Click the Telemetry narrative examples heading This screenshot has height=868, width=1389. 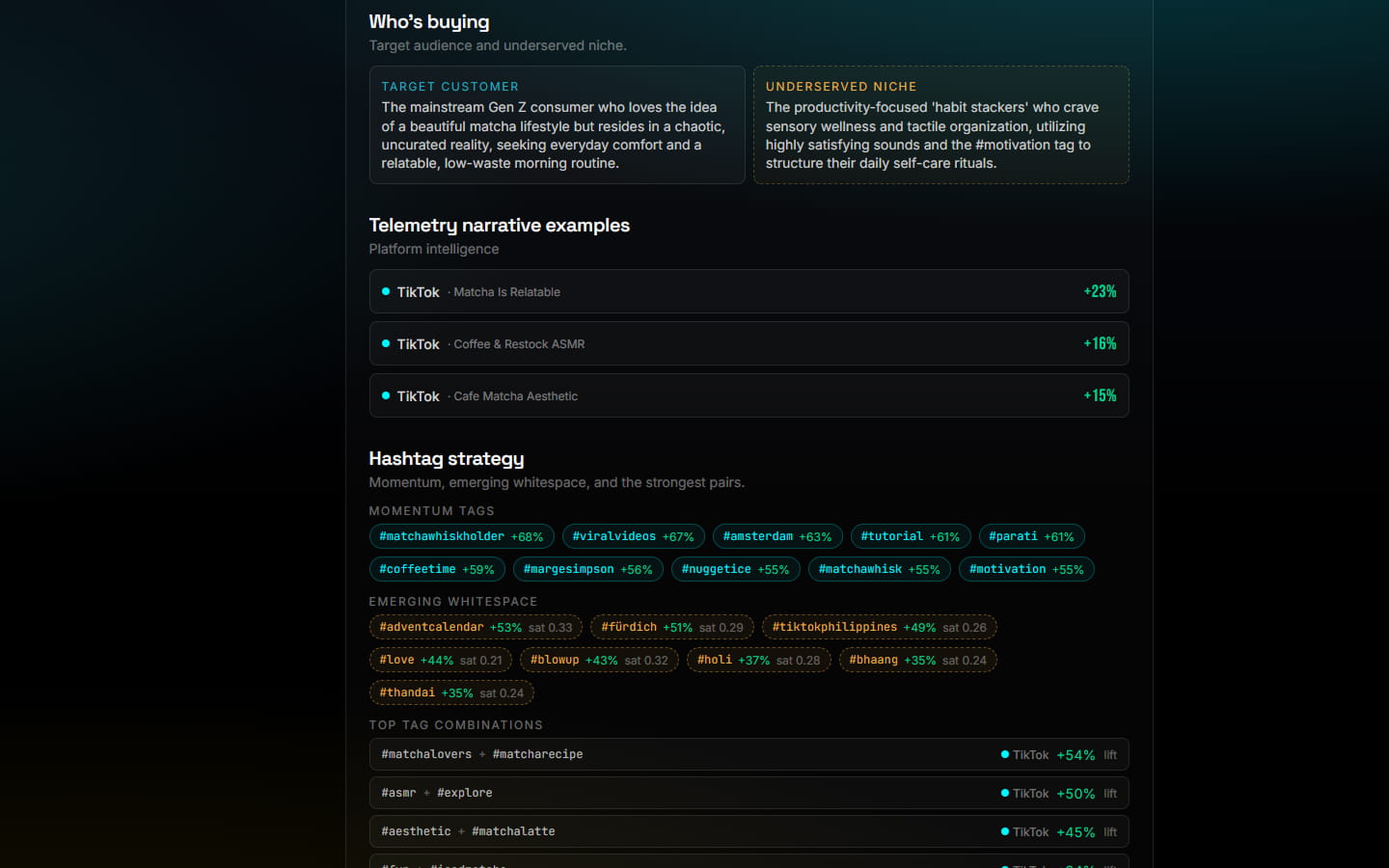tap(499, 226)
